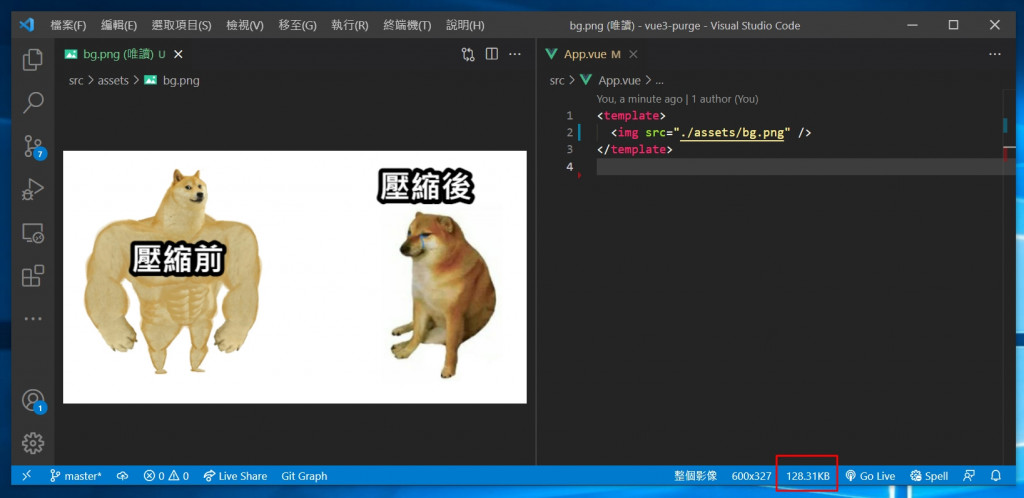This screenshot has height=498, width=1024.
Task: Maximize the VS Code window
Action: pyautogui.click(x=953, y=25)
